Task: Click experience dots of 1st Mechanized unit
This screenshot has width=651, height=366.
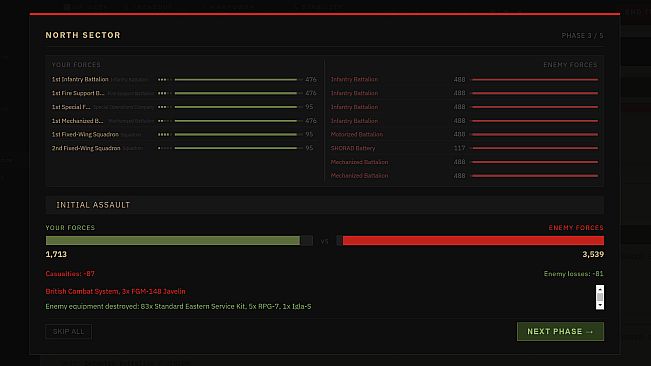Action: click(164, 121)
